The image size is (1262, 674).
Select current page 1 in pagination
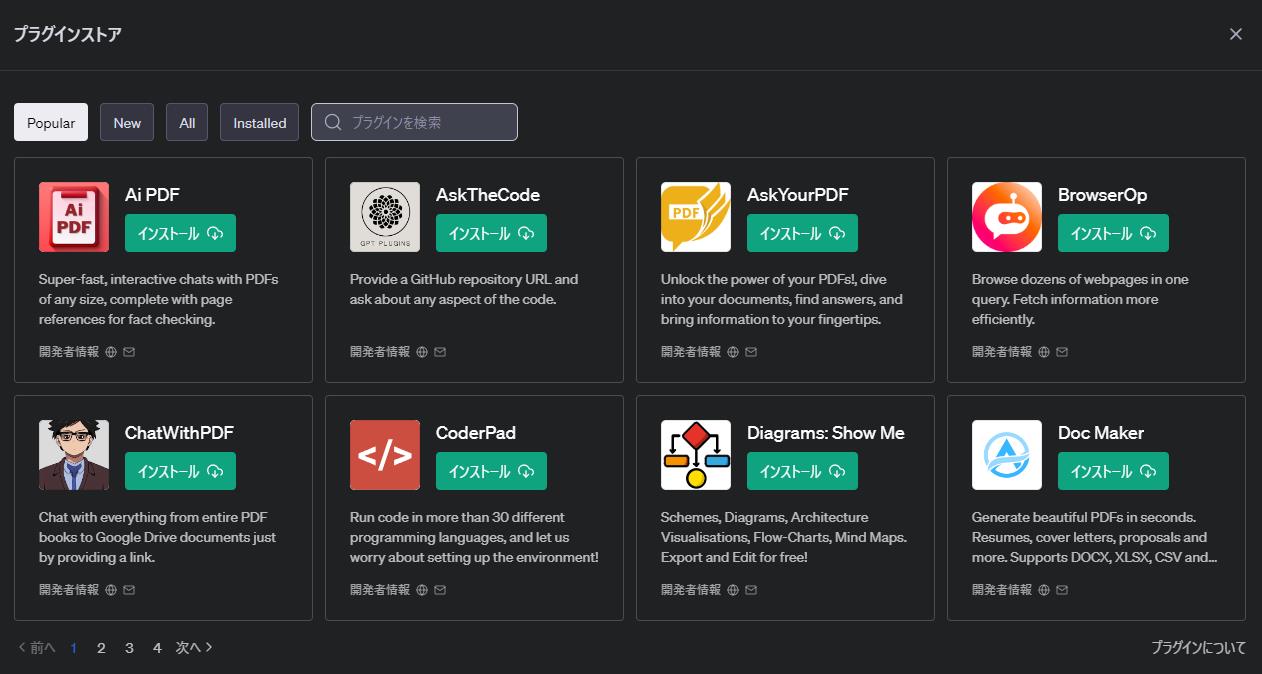tap(74, 648)
